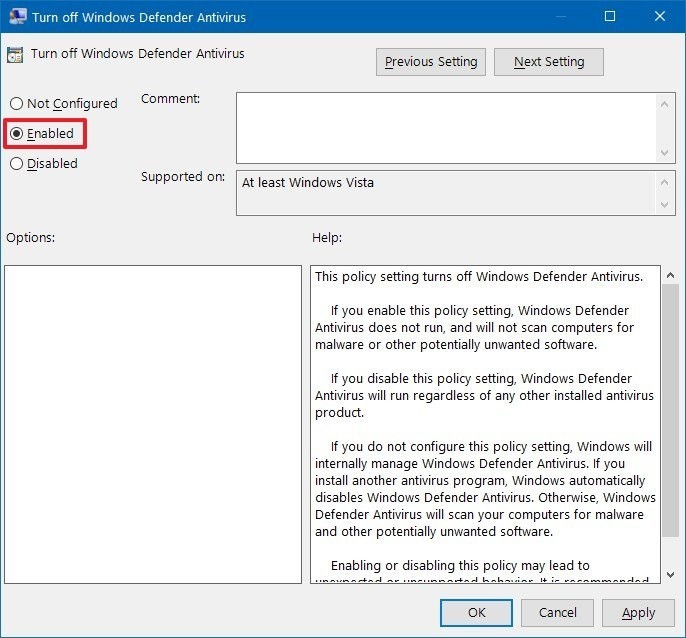The height and width of the screenshot is (638, 686).
Task: Apply the policy setting
Action: click(x=638, y=613)
